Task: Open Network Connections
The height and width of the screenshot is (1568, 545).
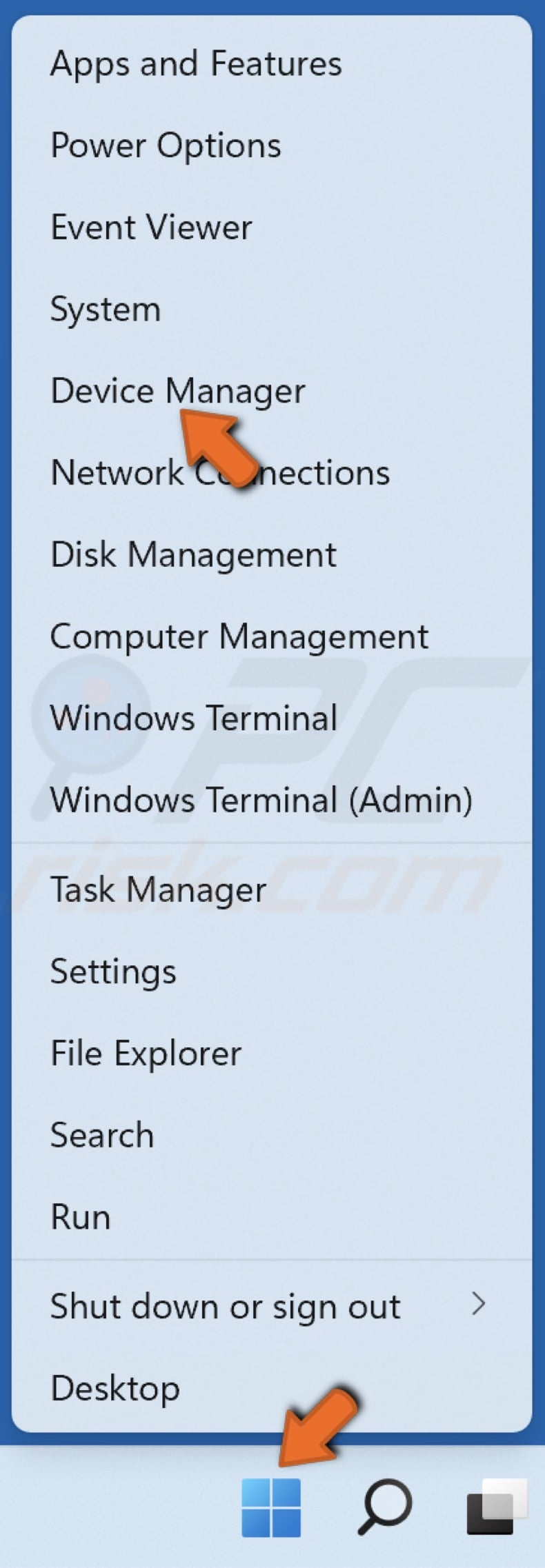Action: [220, 472]
